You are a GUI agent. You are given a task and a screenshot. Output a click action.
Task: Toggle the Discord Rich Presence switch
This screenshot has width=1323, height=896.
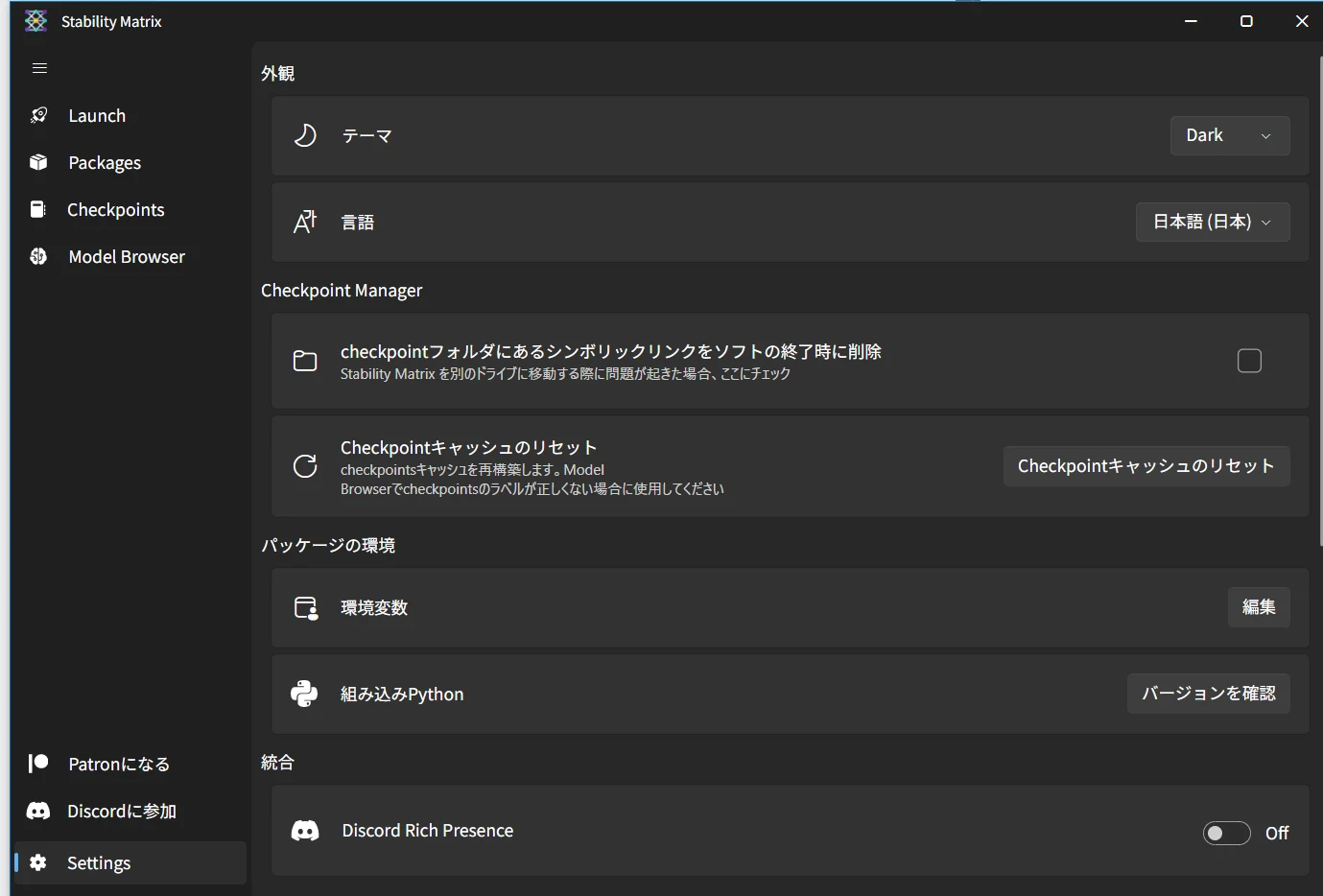point(1227,833)
